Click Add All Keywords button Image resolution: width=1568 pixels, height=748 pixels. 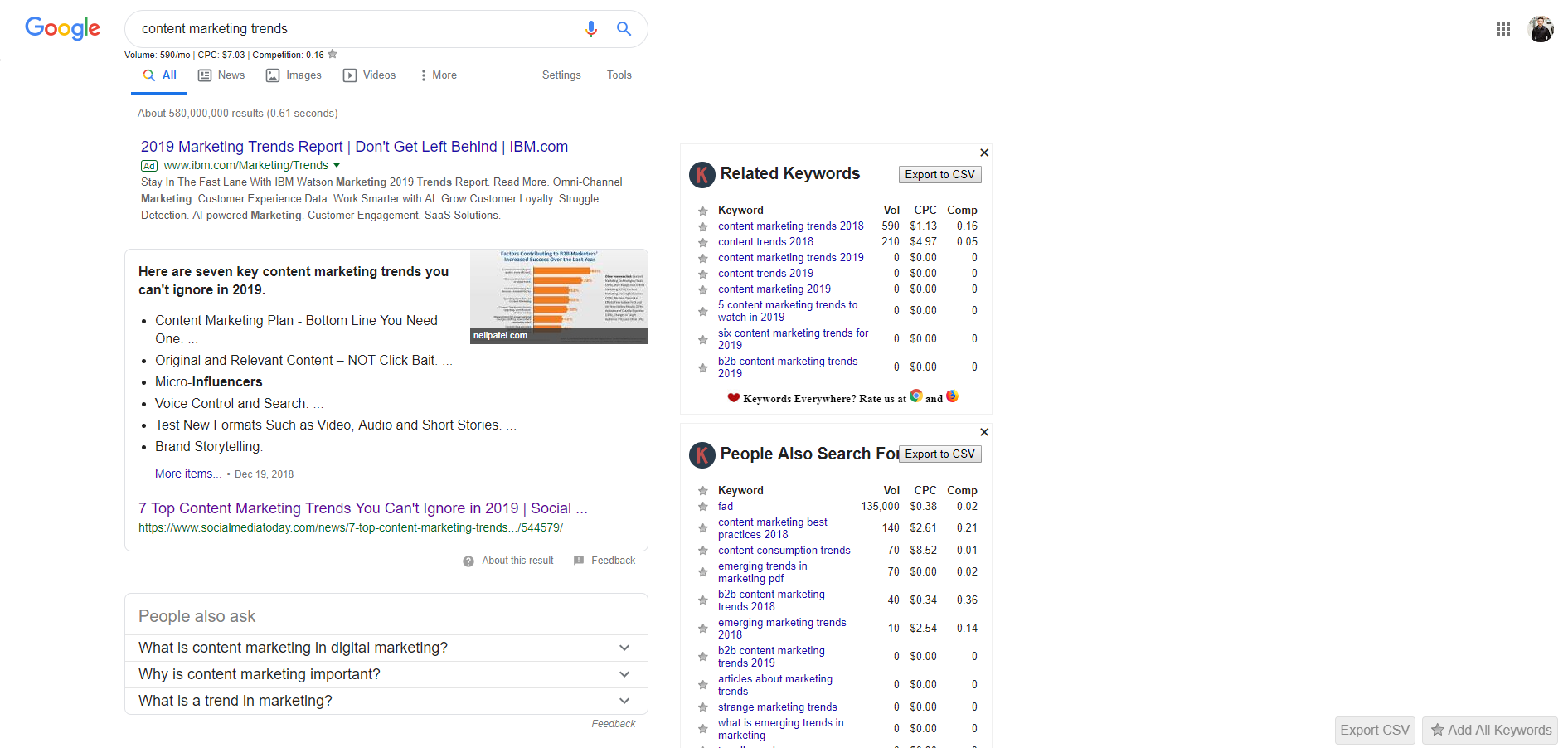(x=1490, y=731)
